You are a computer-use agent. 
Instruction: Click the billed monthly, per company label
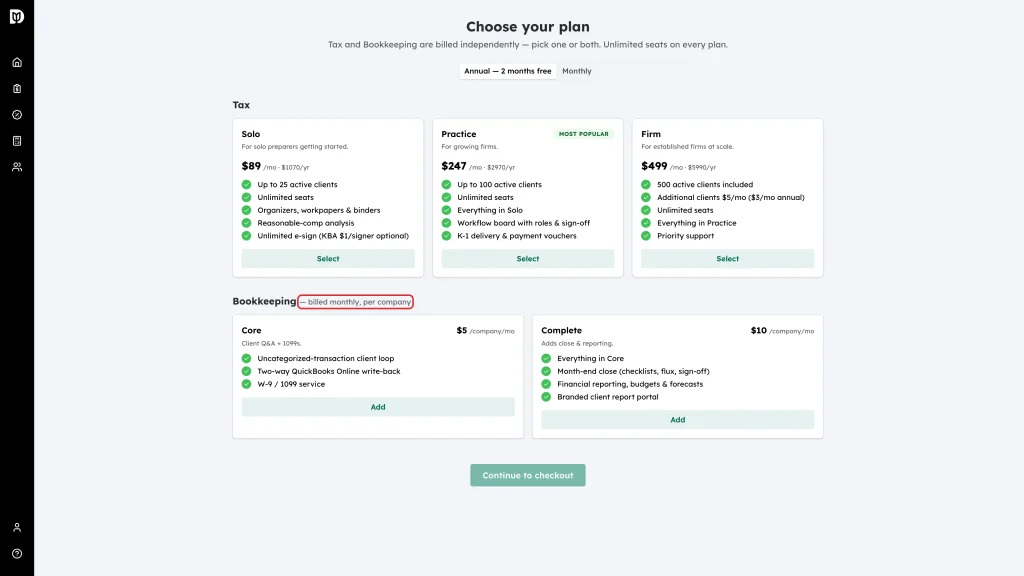pos(355,302)
